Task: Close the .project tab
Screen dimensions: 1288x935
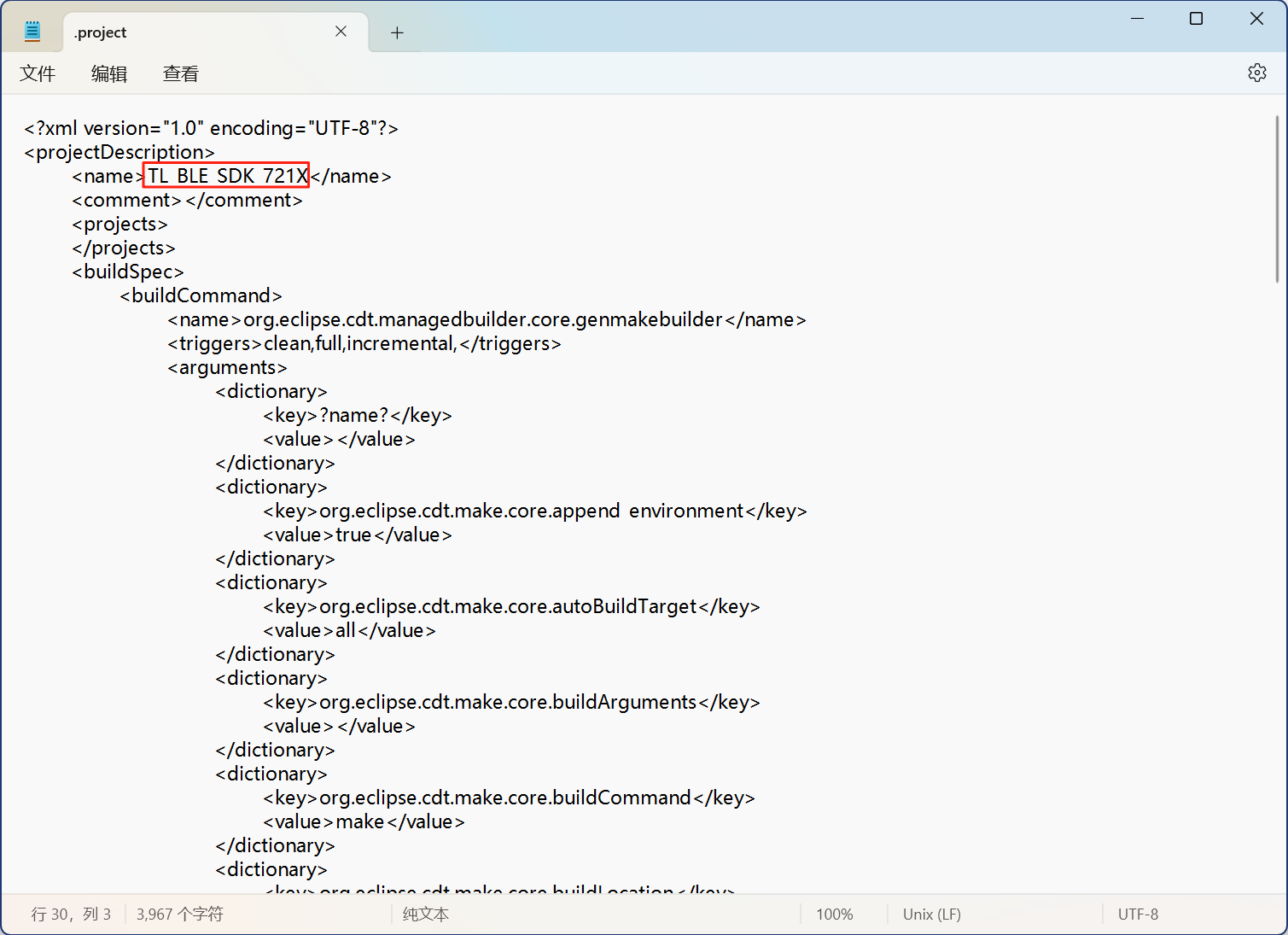Action: (x=341, y=32)
